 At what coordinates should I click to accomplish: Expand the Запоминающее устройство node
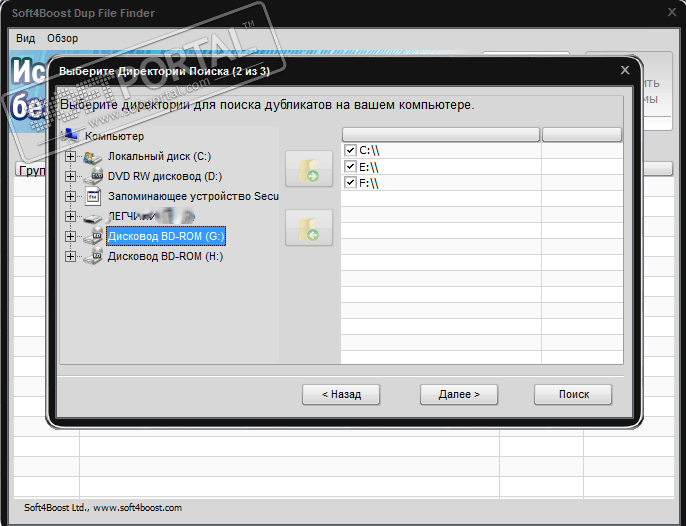[x=70, y=196]
